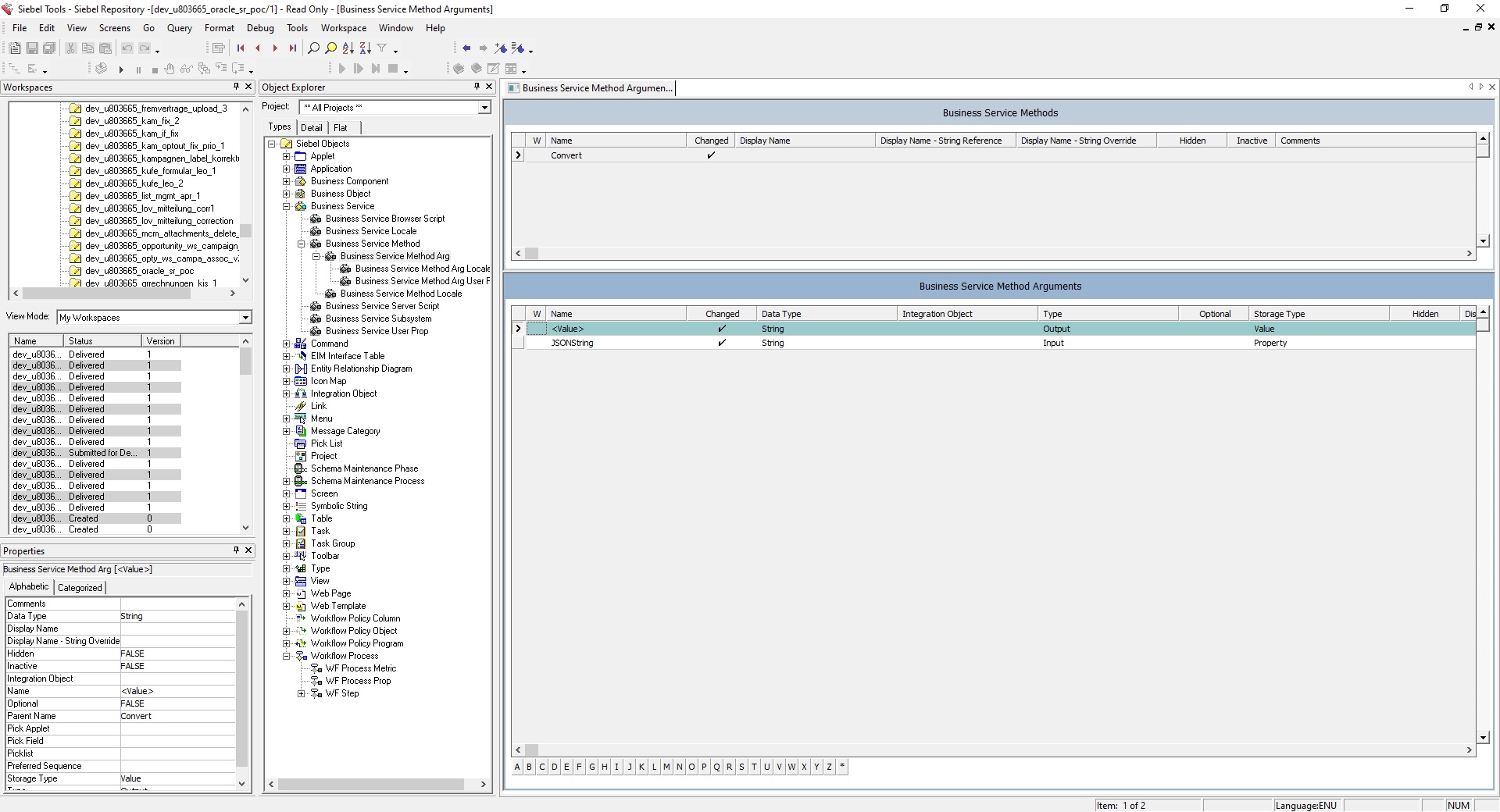Click the asterisk index button
This screenshot has height=812, width=1500.
(842, 767)
